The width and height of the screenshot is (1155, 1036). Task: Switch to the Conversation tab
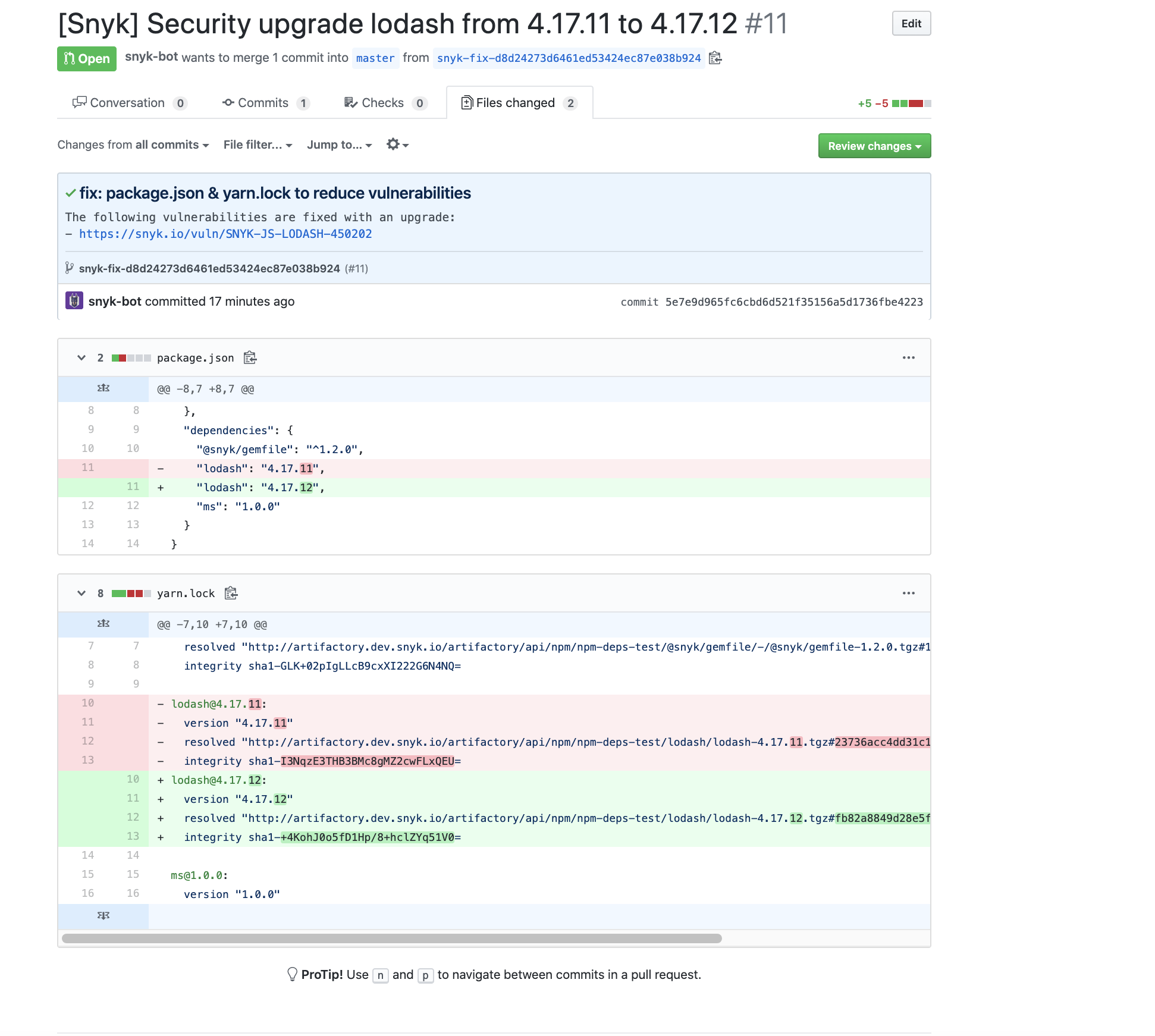point(127,103)
